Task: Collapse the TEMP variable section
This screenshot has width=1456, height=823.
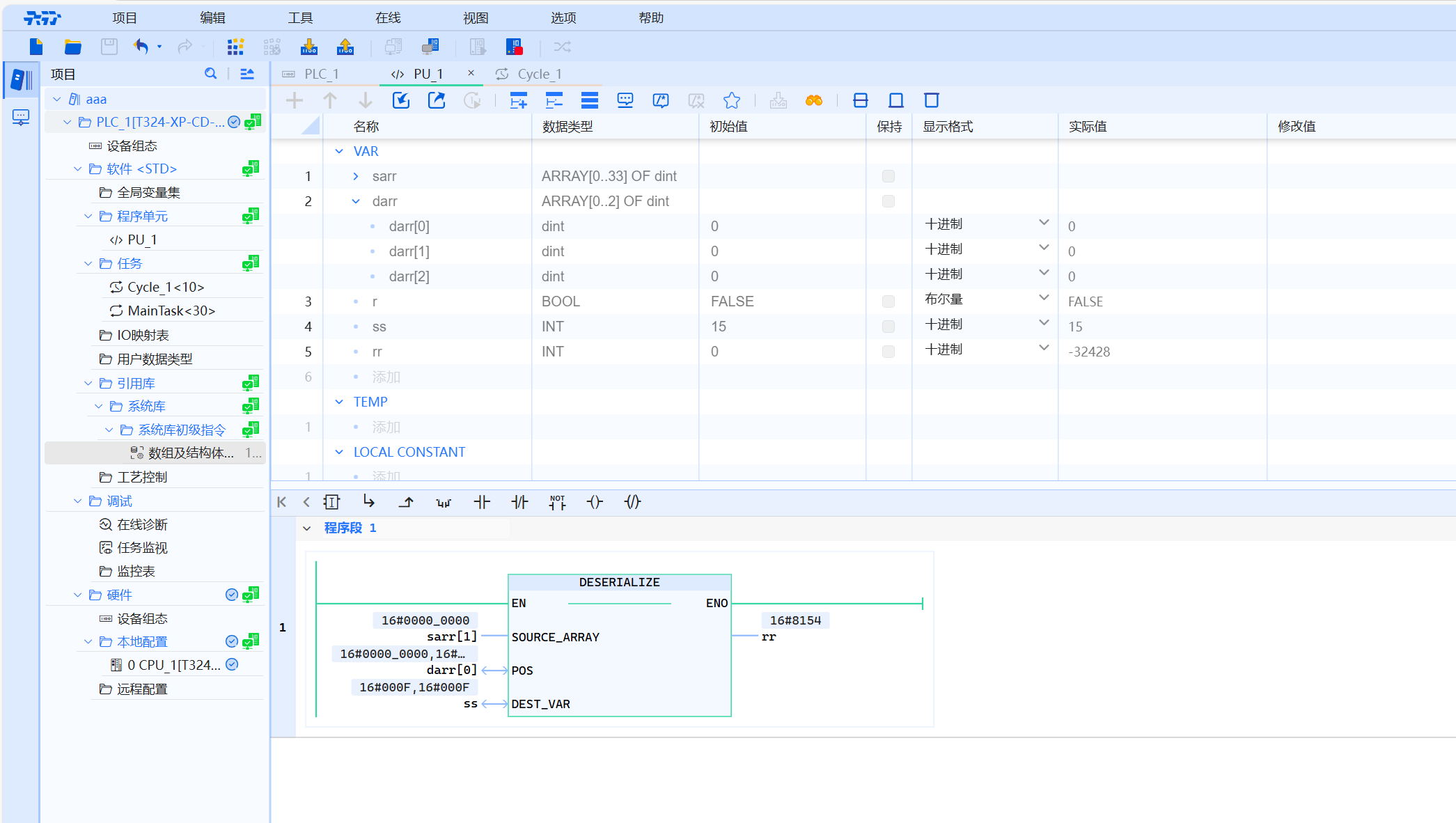Action: tap(339, 402)
